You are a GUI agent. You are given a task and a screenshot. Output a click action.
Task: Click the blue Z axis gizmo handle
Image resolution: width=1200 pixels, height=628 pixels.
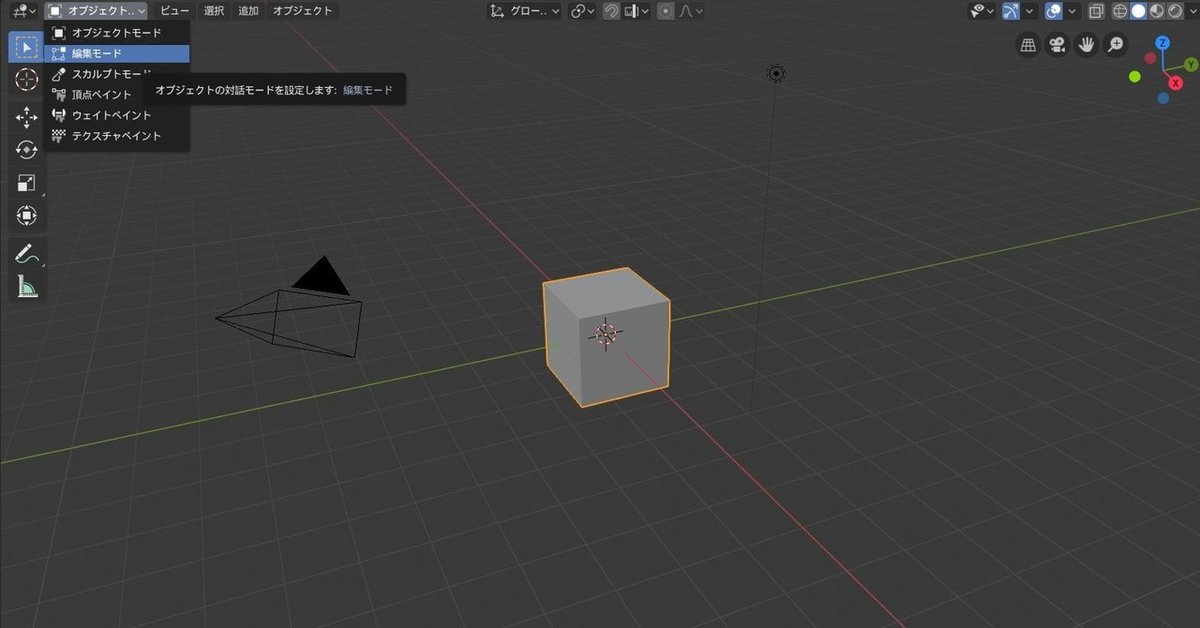click(1163, 43)
